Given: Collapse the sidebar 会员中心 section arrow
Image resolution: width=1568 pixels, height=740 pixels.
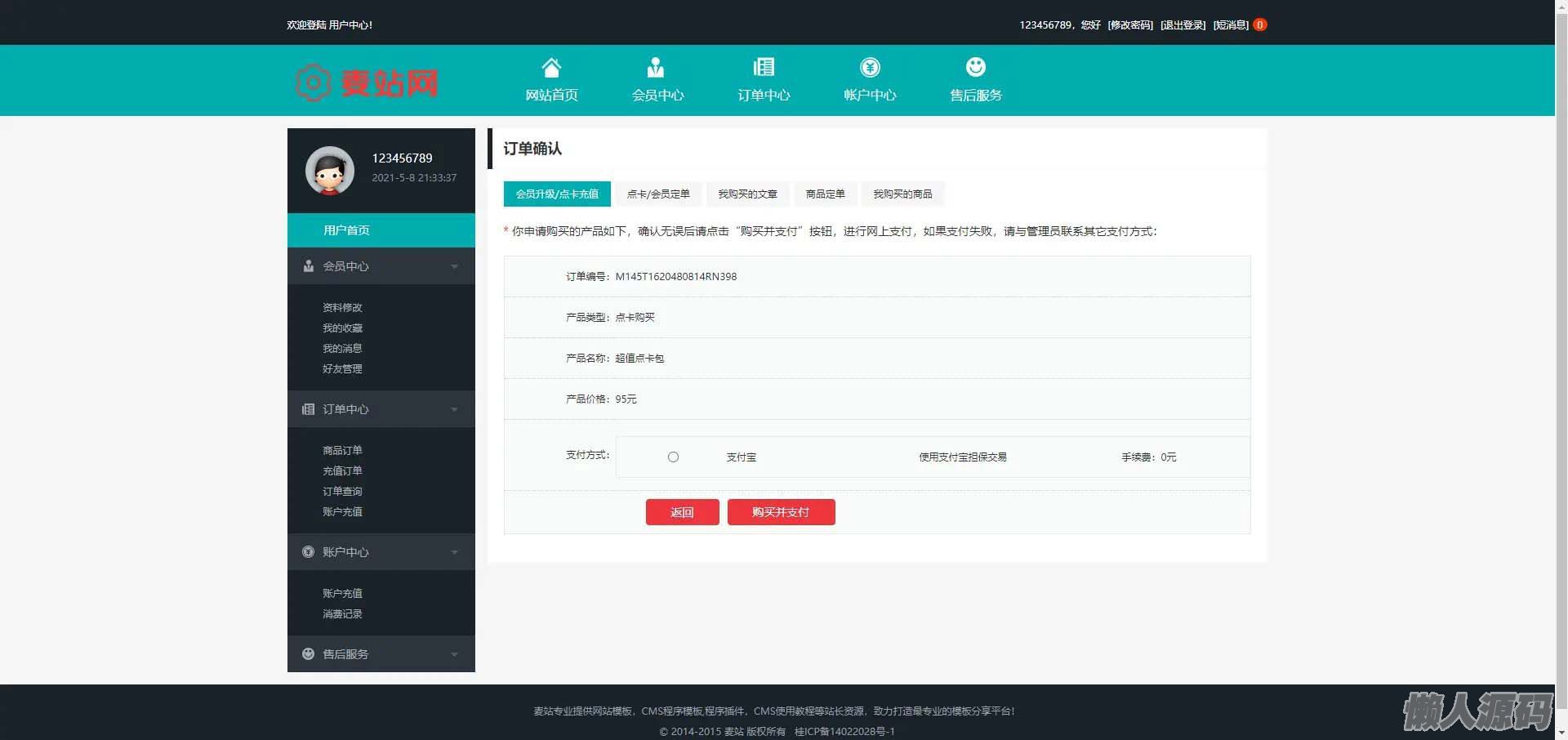Looking at the screenshot, I should pyautogui.click(x=454, y=266).
